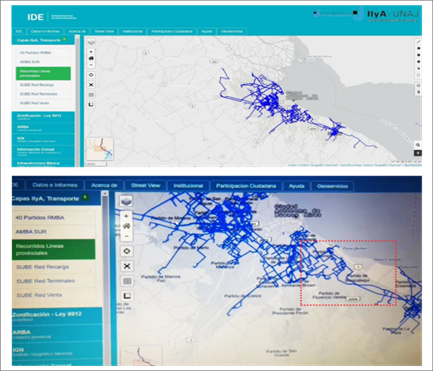Activate the locate-me target icon on the lower map

pyautogui.click(x=127, y=251)
